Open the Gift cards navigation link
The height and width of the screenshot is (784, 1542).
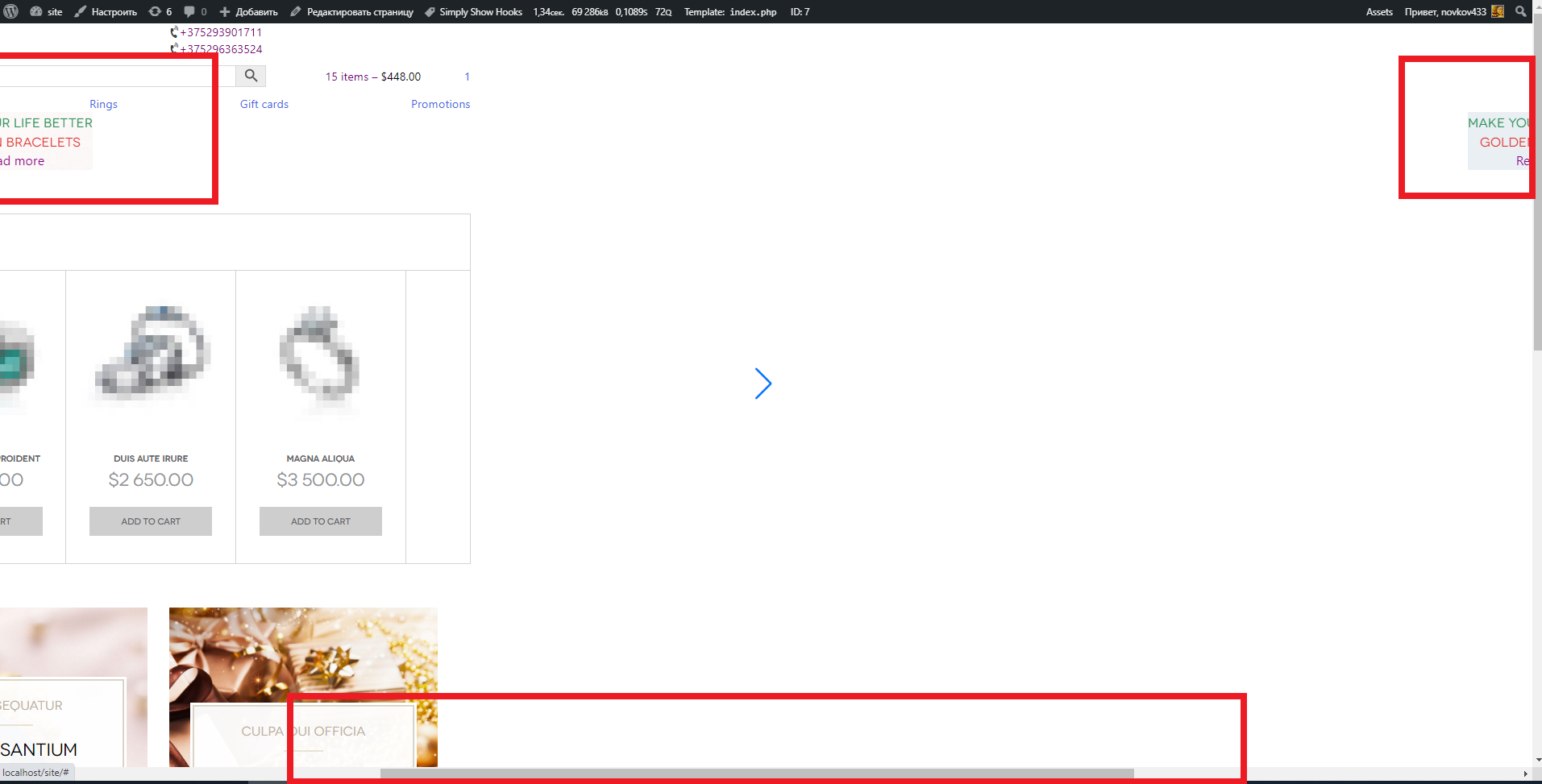264,104
